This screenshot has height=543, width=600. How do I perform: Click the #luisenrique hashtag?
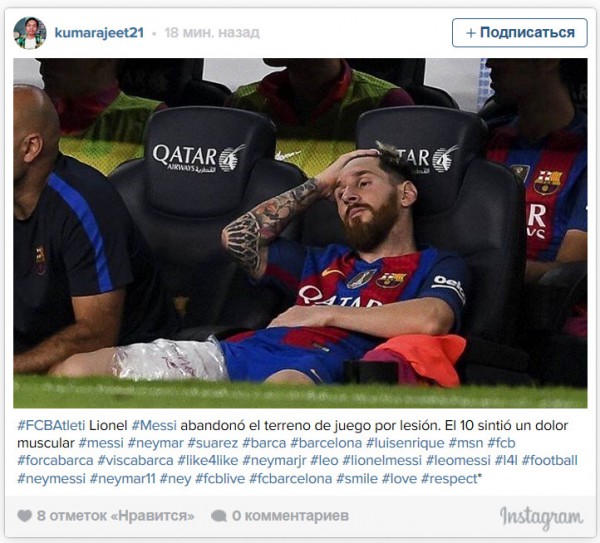pyautogui.click(x=405, y=443)
